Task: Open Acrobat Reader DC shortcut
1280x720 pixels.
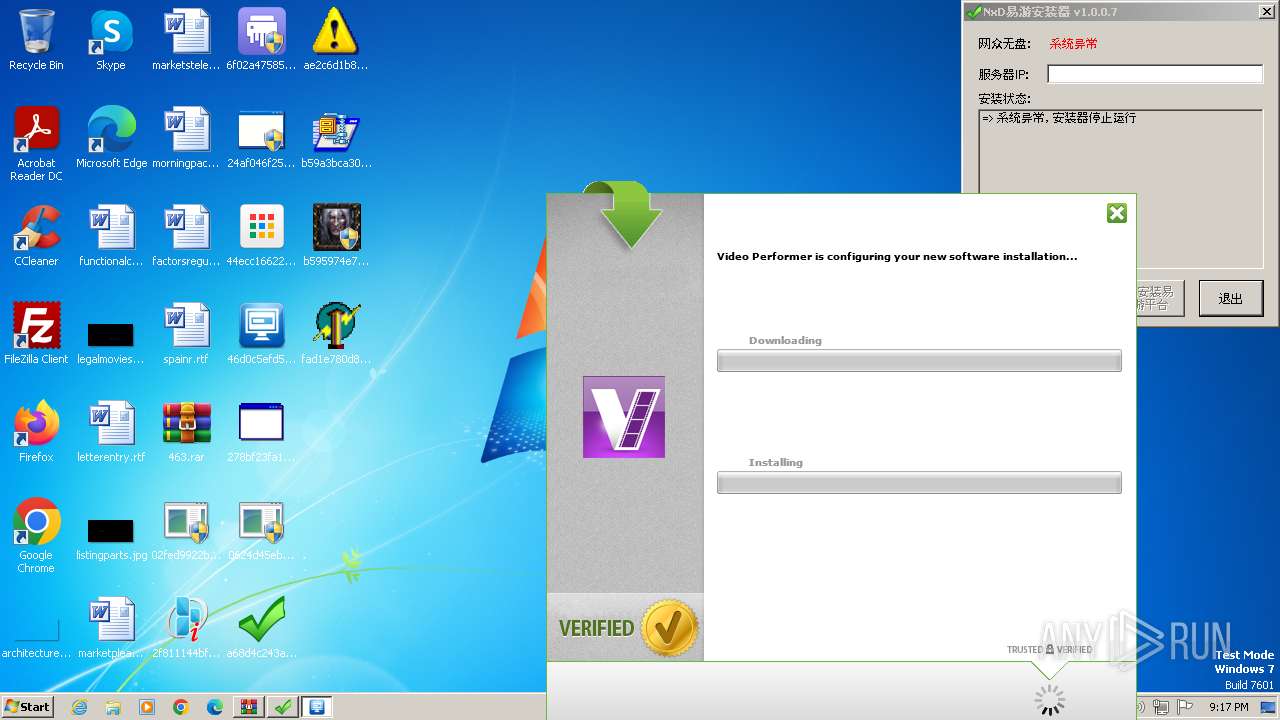Action: (36, 144)
